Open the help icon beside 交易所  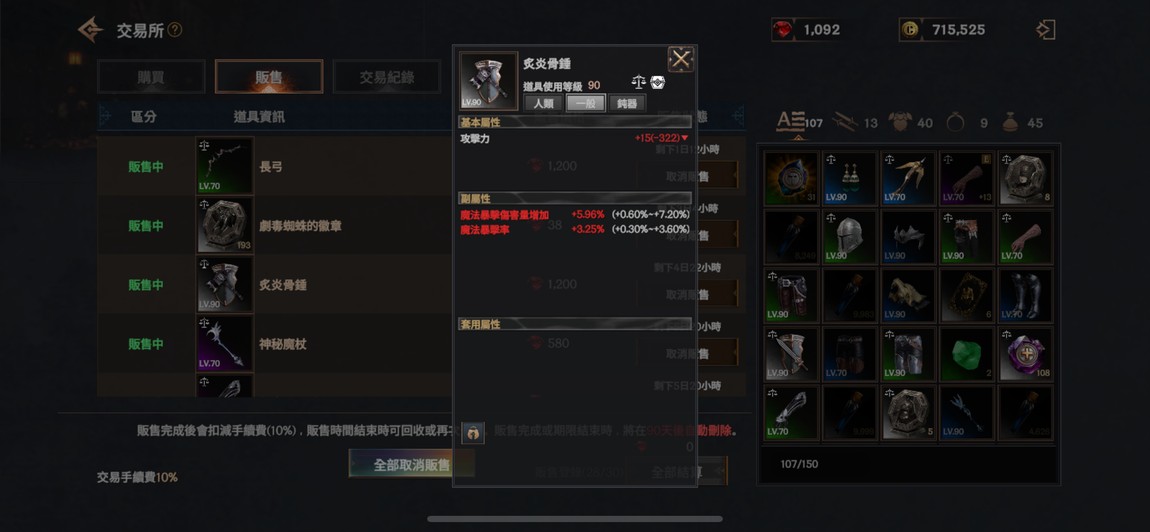175,30
